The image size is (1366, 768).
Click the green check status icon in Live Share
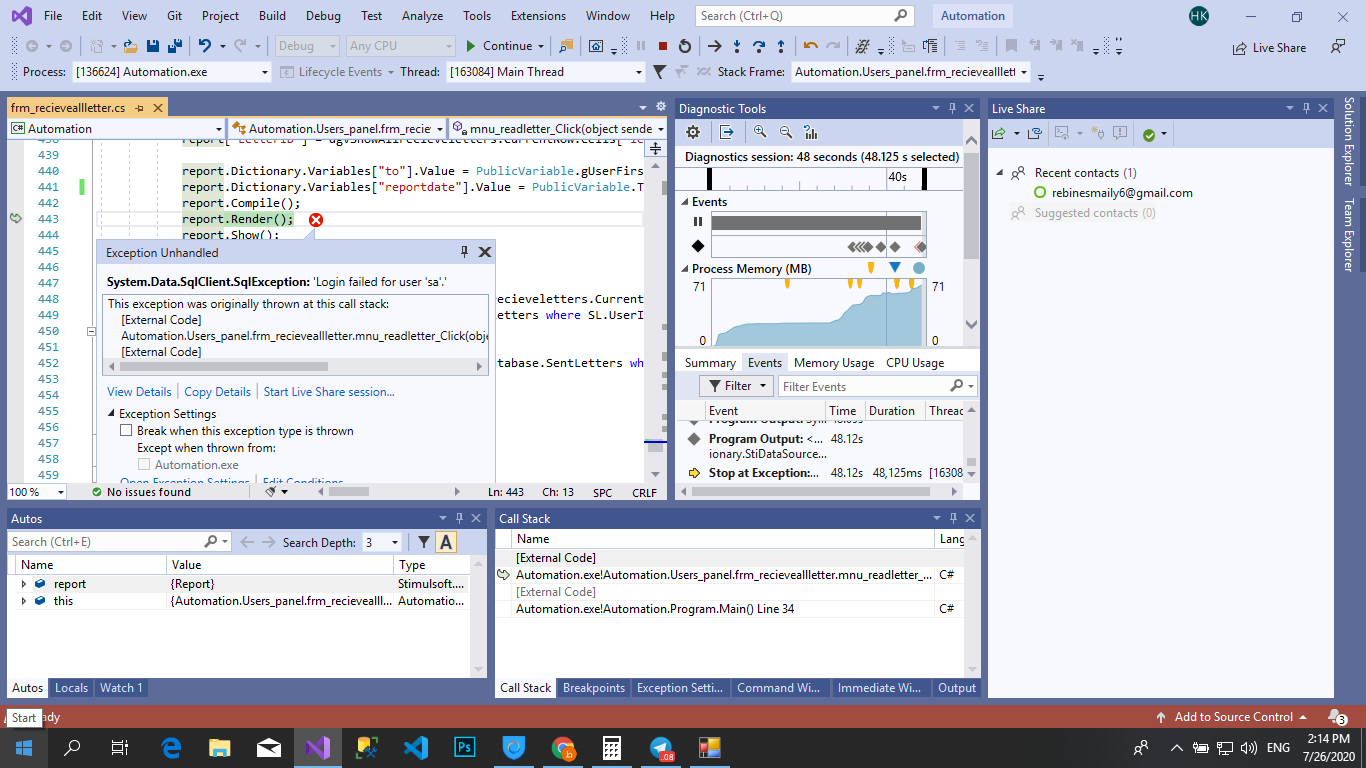1149,134
